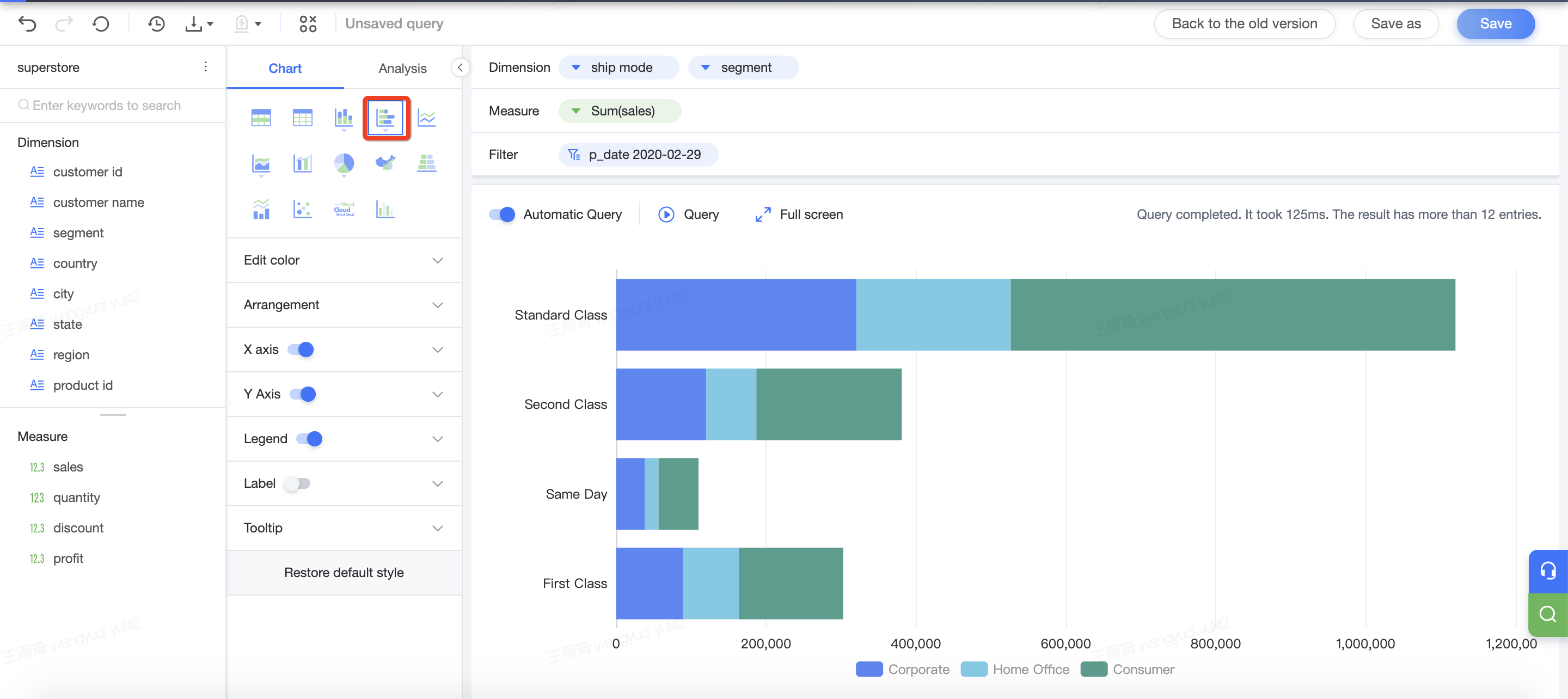Run the Query button

[688, 214]
